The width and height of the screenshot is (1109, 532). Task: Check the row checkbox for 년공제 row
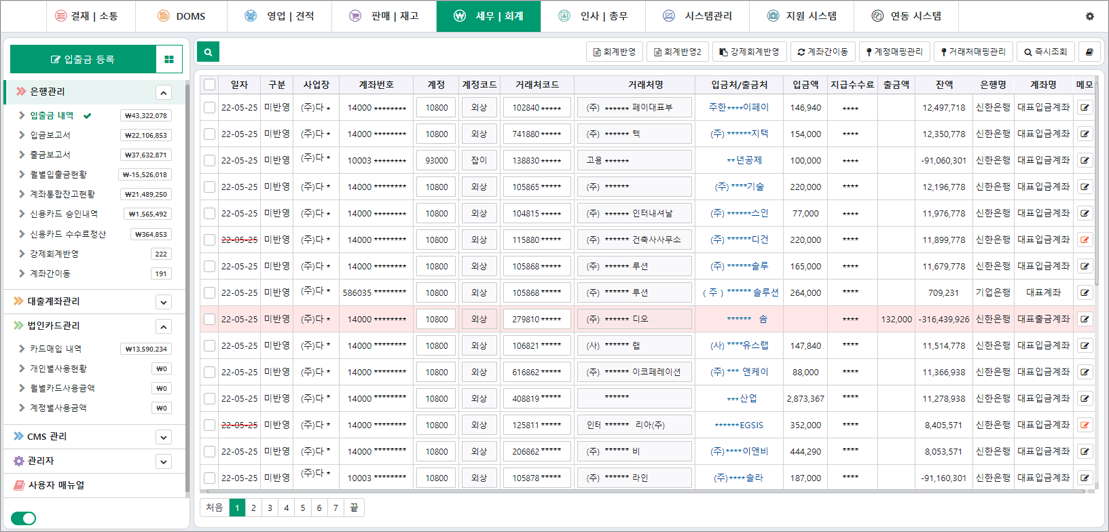(x=209, y=161)
